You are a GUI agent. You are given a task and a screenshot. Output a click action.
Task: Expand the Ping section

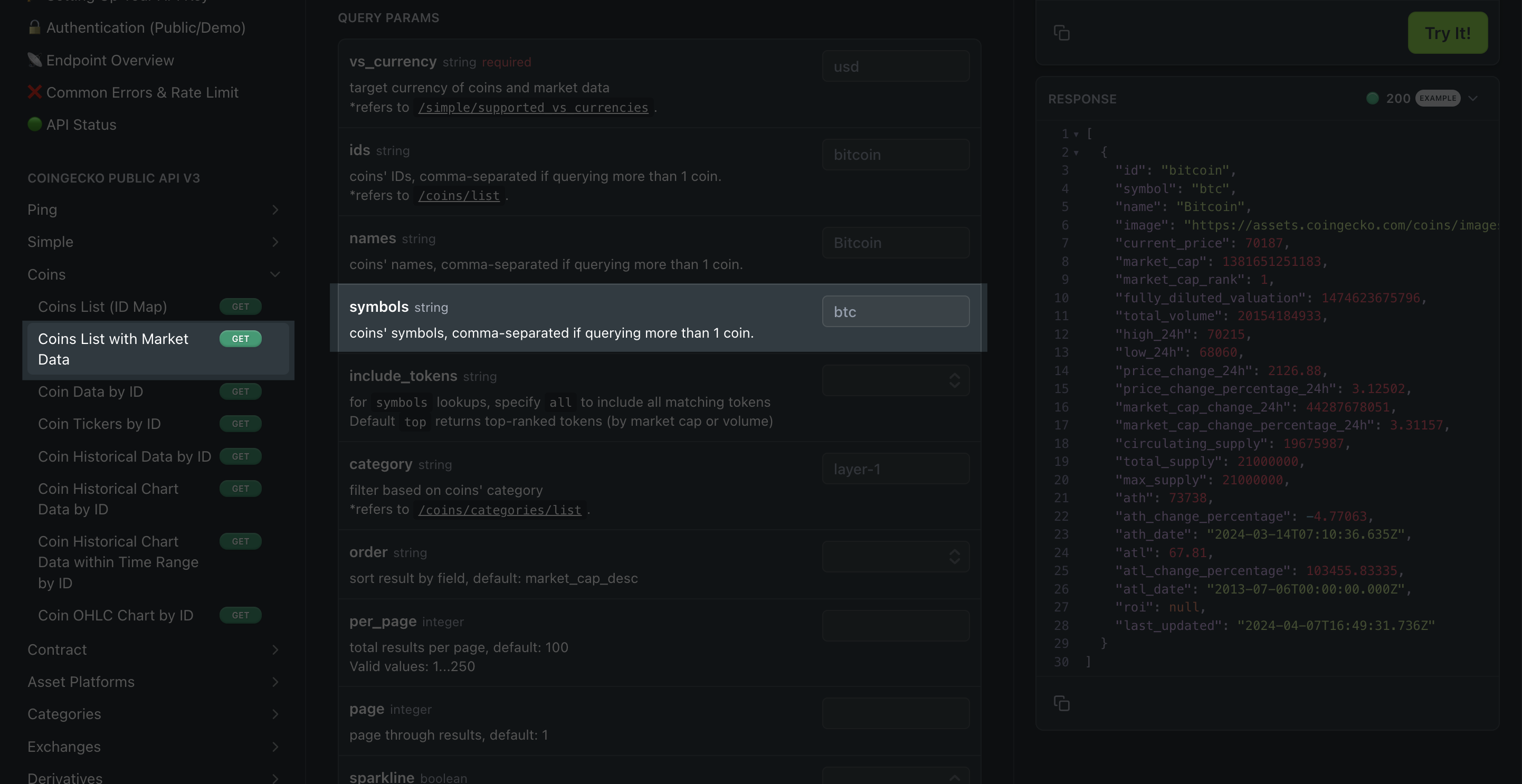click(x=275, y=210)
